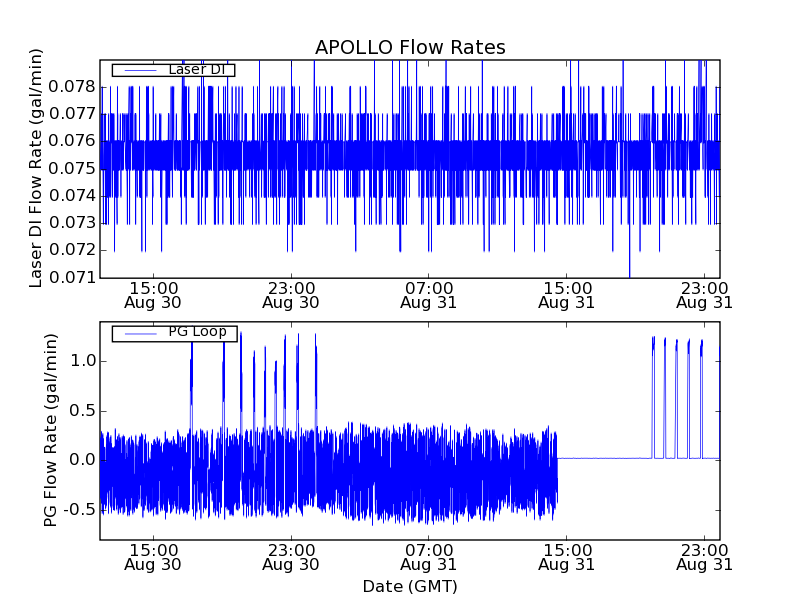Click bottom plot's 23:00 Aug 31 tick label
The height and width of the screenshot is (600, 800).
click(x=704, y=557)
